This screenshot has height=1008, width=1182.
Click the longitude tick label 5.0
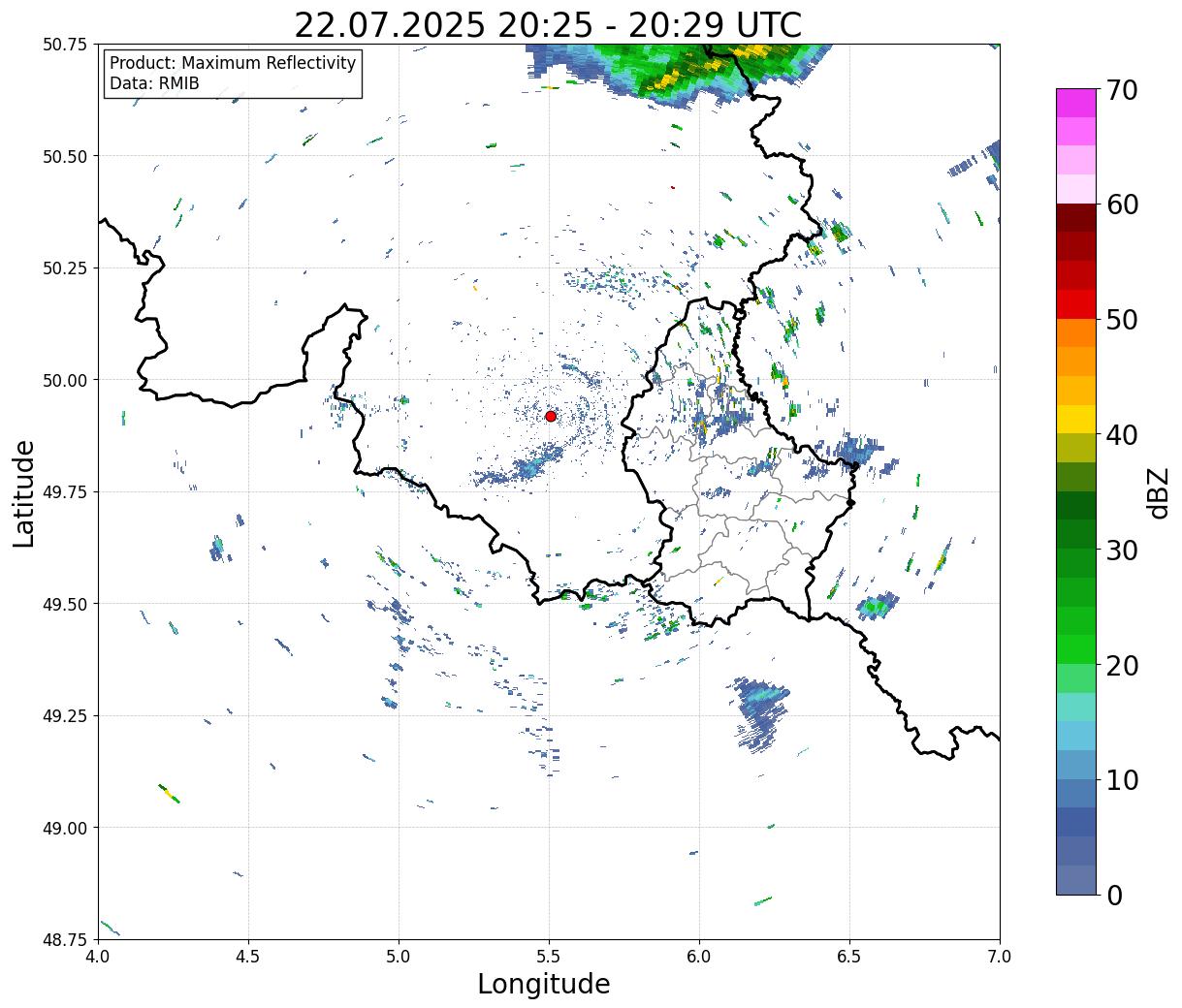(x=399, y=957)
